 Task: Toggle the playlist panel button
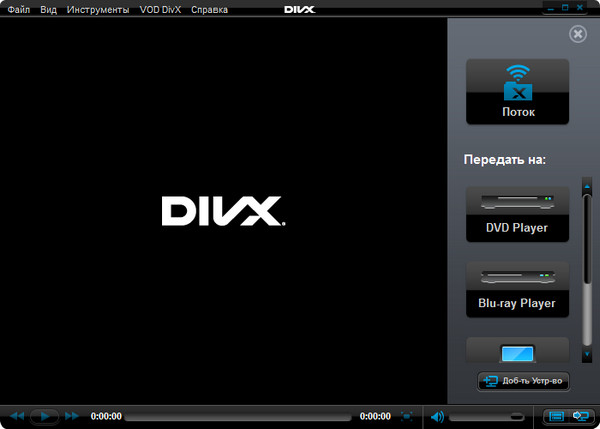(557, 416)
